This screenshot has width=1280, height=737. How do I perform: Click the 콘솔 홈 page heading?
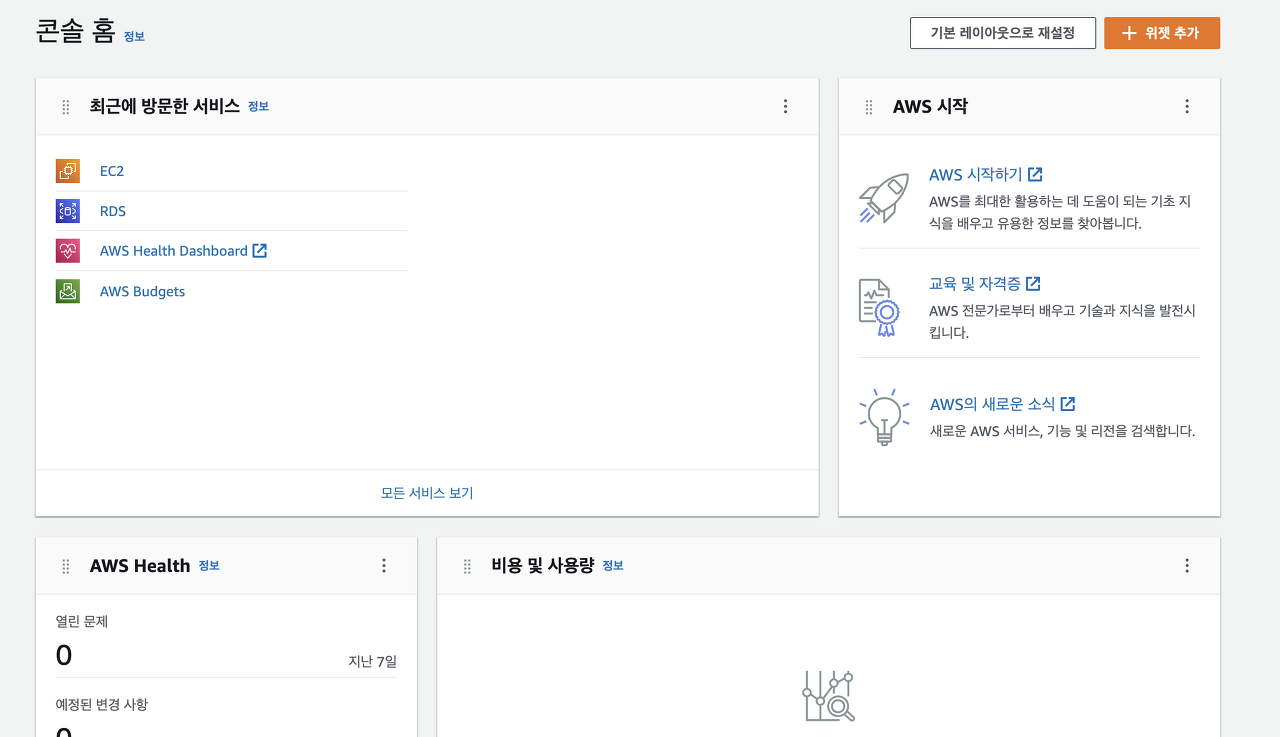point(76,30)
